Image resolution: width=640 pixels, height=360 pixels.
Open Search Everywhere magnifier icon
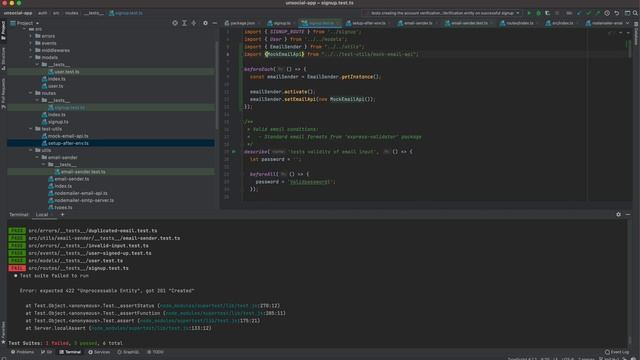click(635, 13)
